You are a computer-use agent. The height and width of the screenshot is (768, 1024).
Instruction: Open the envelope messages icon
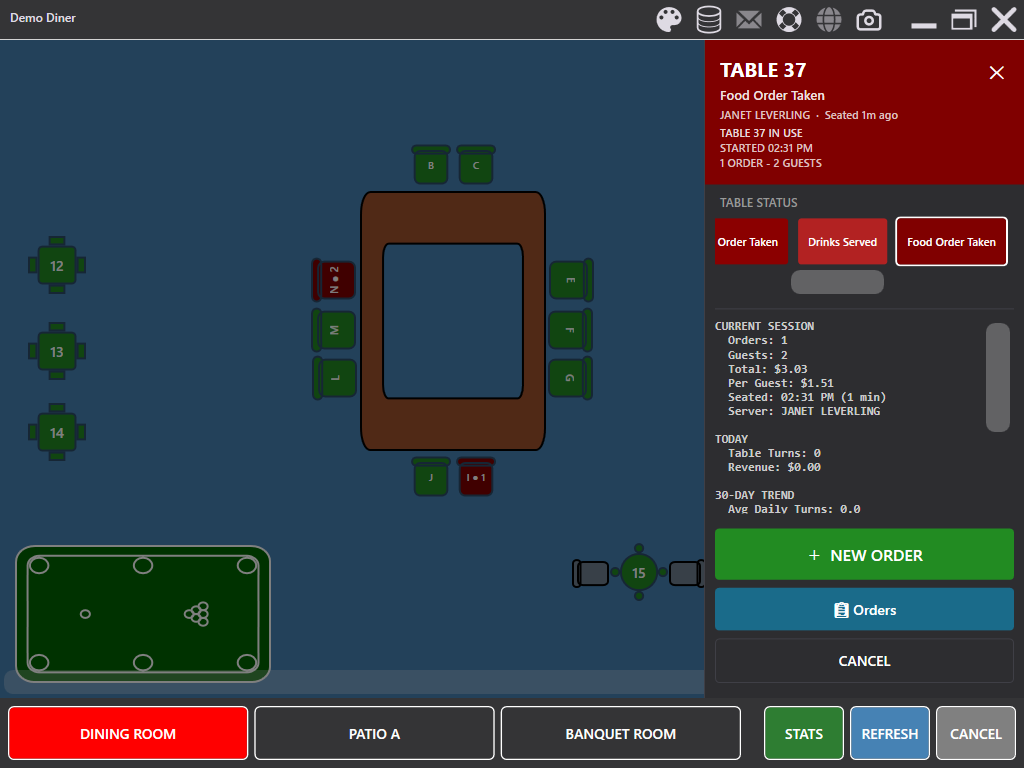(749, 19)
